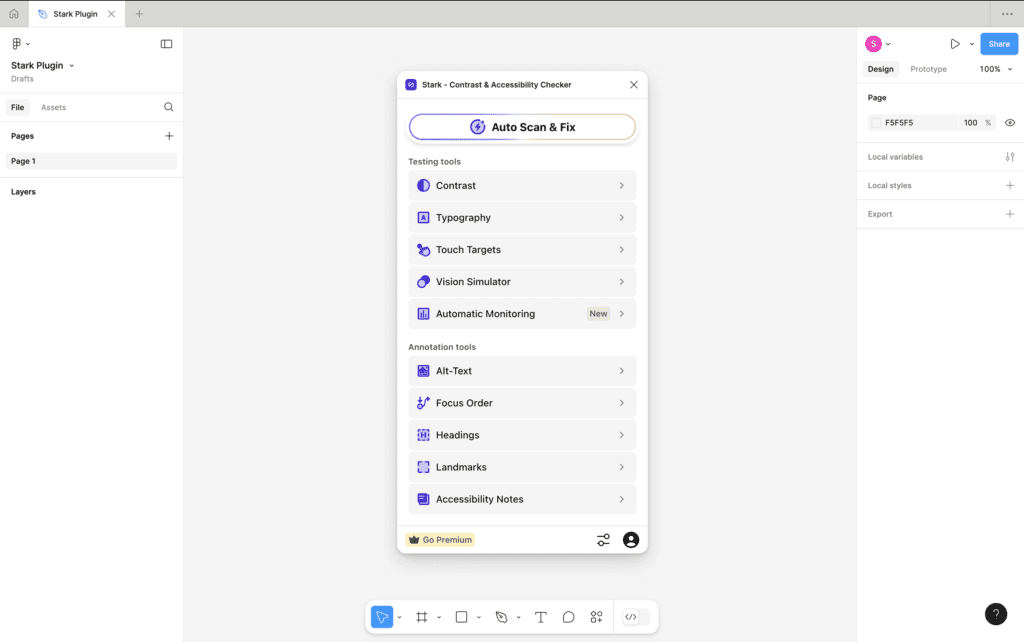Click the Drafts location label
Viewport: 1024px width, 642px height.
point(22,79)
